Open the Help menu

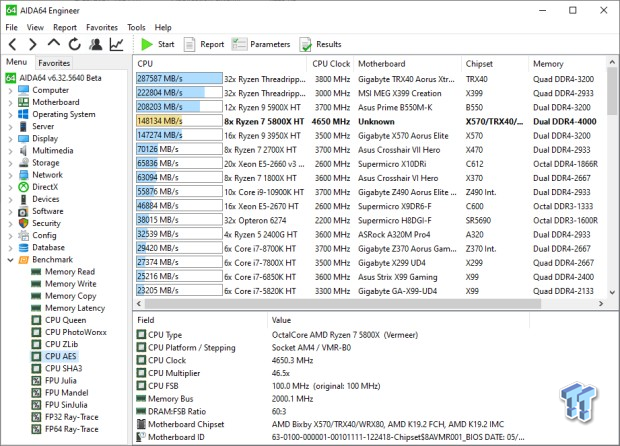163,27
